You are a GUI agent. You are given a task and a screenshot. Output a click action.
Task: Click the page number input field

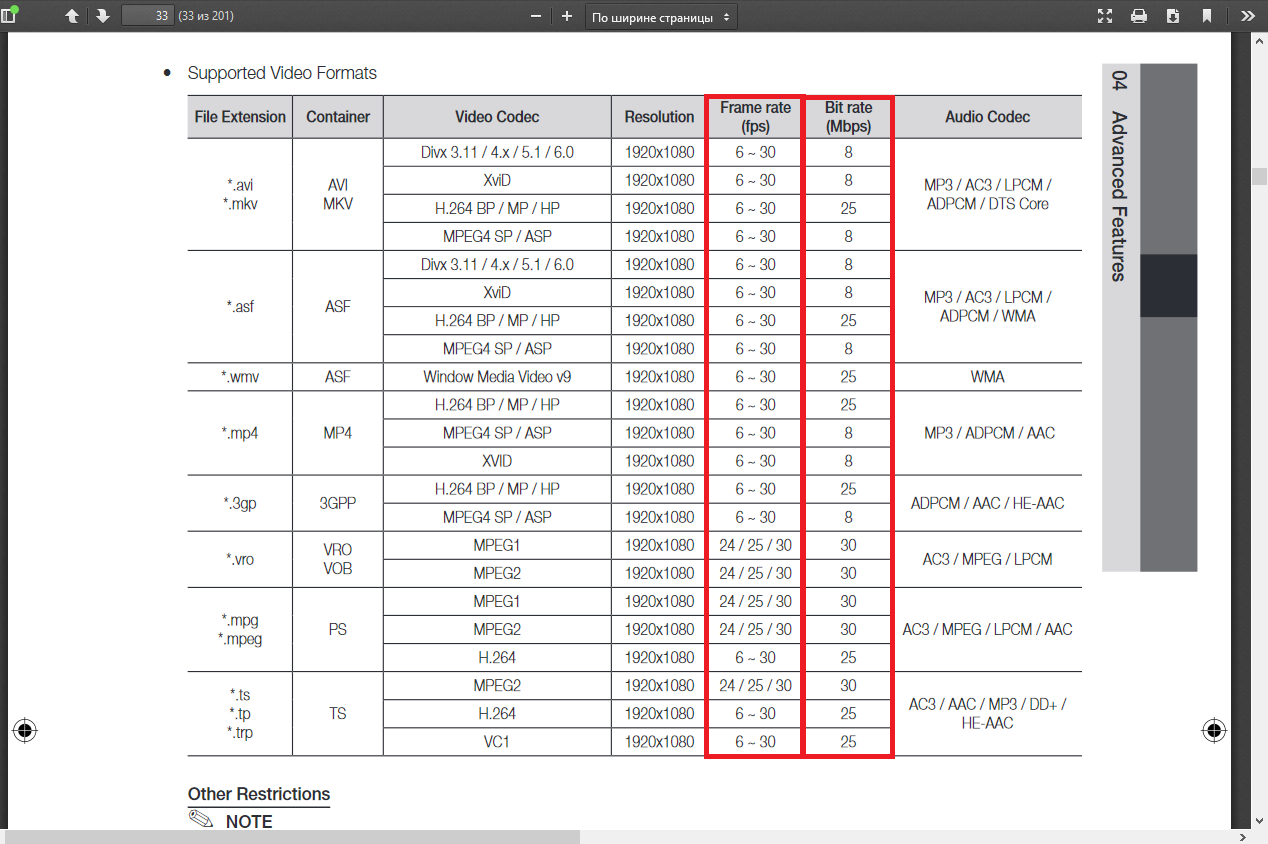tap(147, 16)
